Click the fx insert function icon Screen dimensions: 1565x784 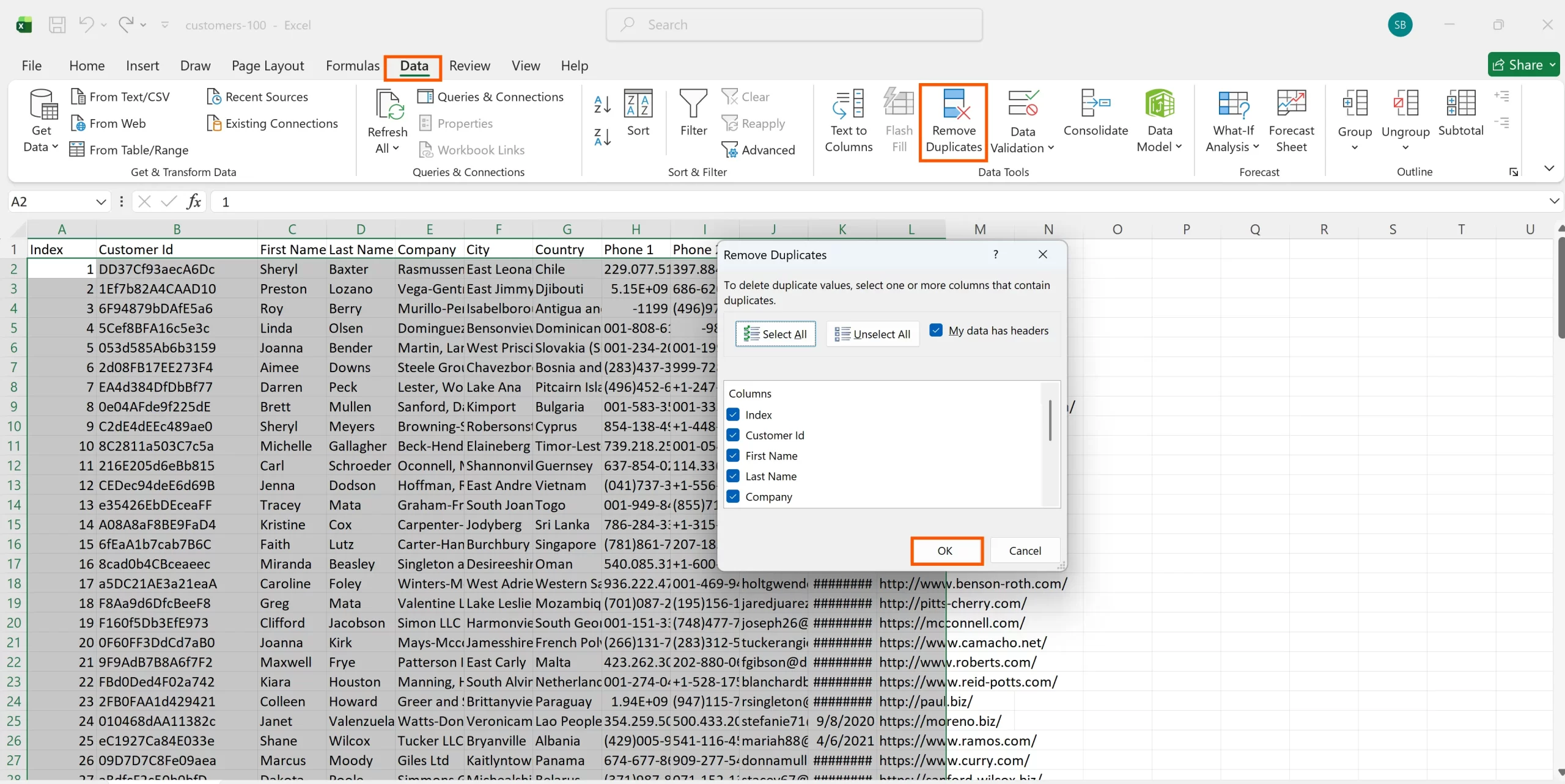coord(194,202)
